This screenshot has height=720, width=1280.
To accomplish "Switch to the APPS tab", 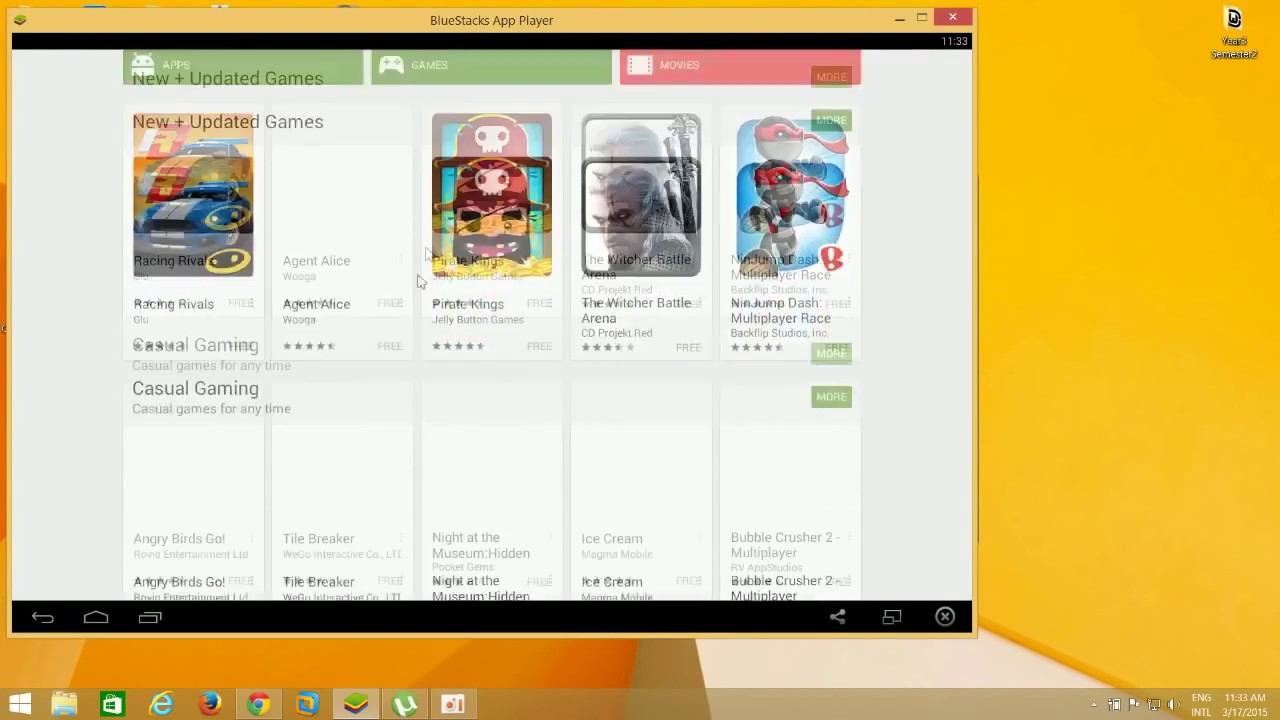I will [x=243, y=65].
